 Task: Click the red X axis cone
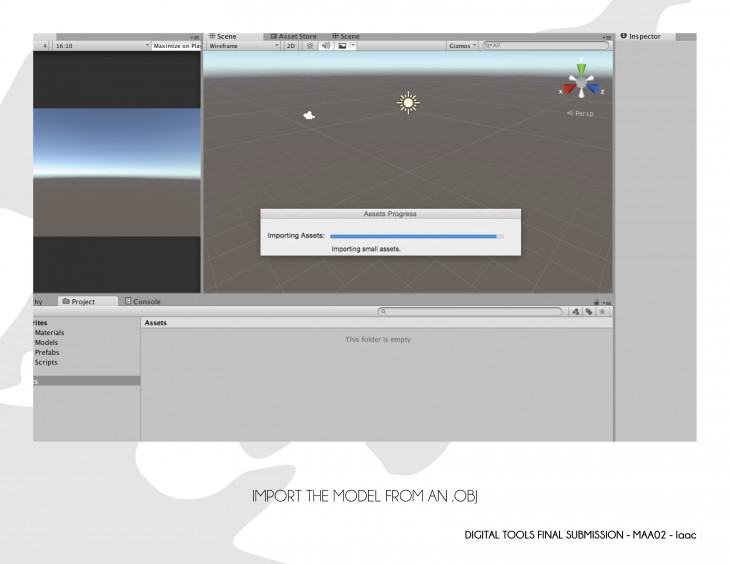[x=566, y=89]
